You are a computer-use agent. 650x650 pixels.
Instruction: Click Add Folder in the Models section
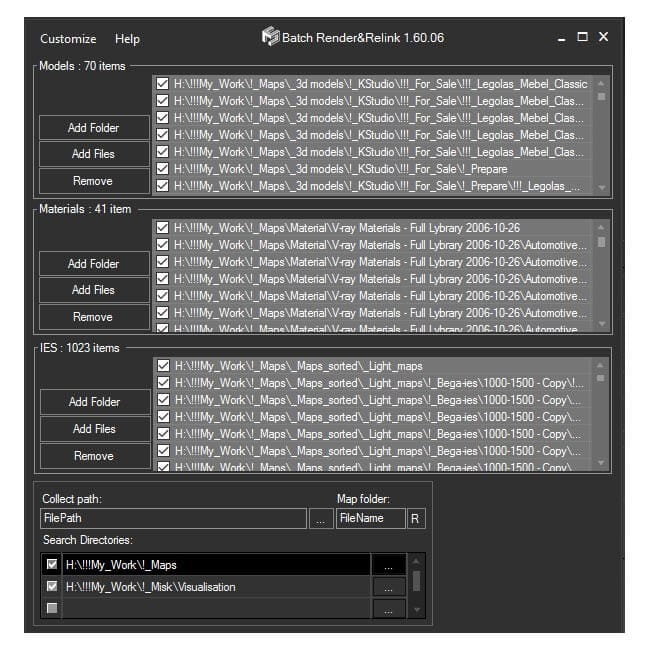pyautogui.click(x=94, y=128)
